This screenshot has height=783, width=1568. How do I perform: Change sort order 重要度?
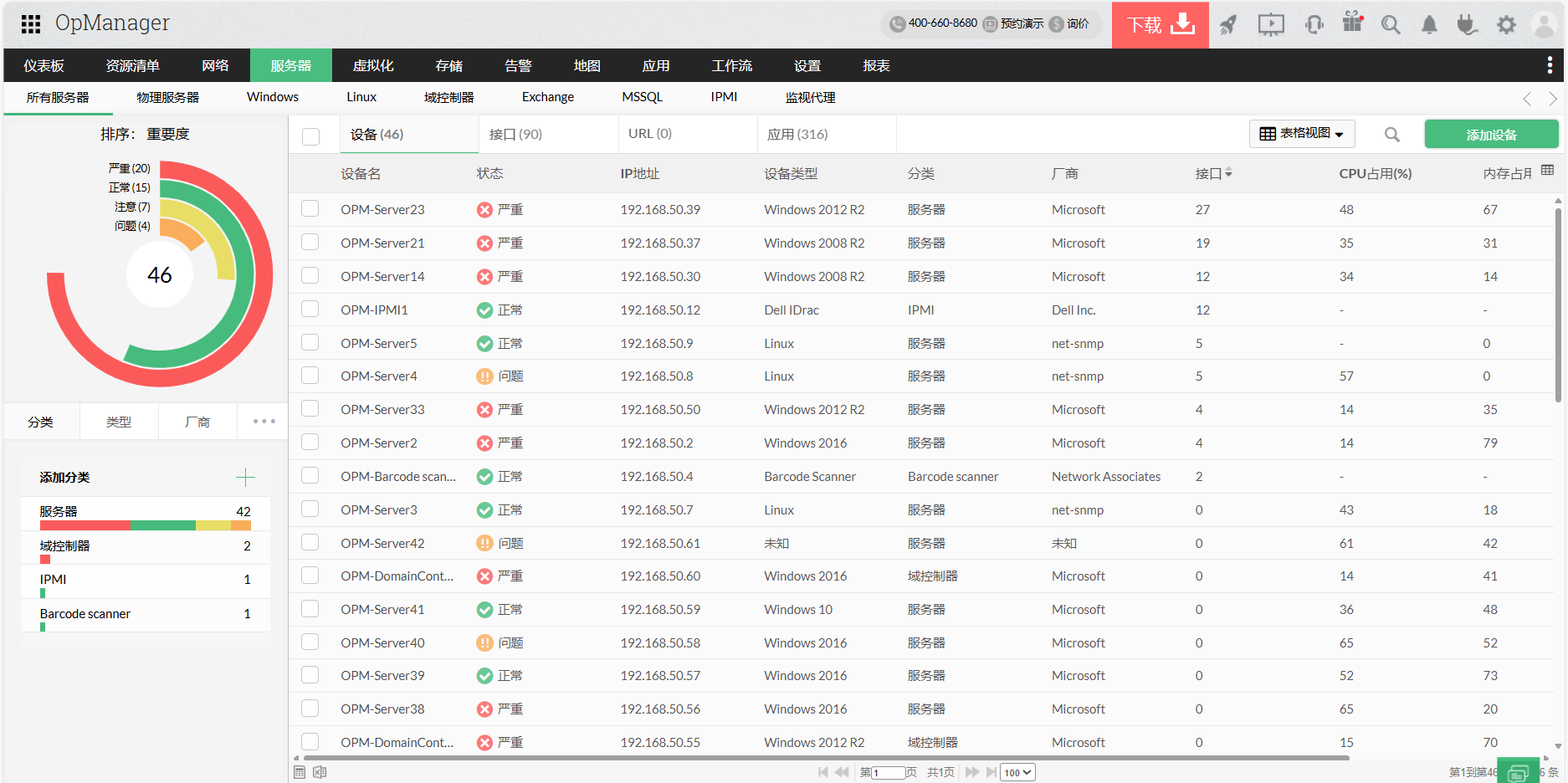(x=168, y=134)
